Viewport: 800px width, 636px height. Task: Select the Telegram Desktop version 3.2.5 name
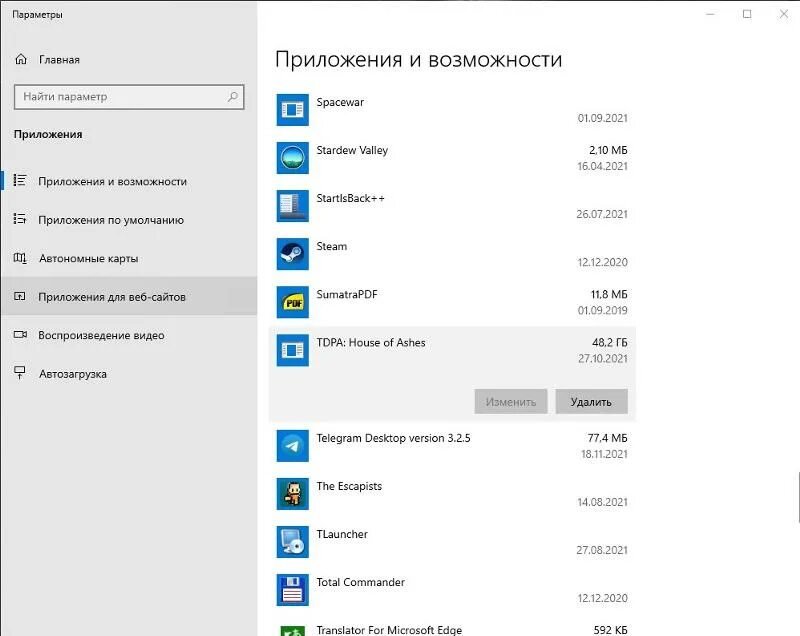tap(393, 438)
